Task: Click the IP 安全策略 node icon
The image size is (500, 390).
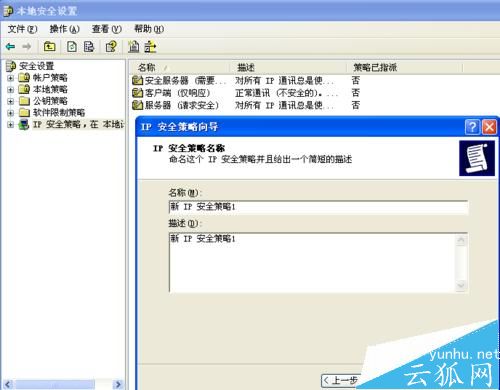Action: [24, 124]
